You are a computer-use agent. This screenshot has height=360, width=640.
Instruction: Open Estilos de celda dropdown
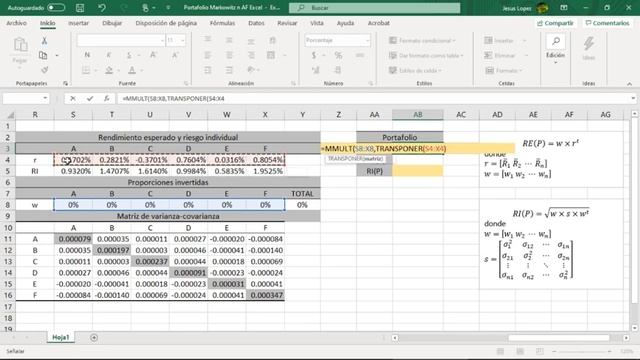415,70
